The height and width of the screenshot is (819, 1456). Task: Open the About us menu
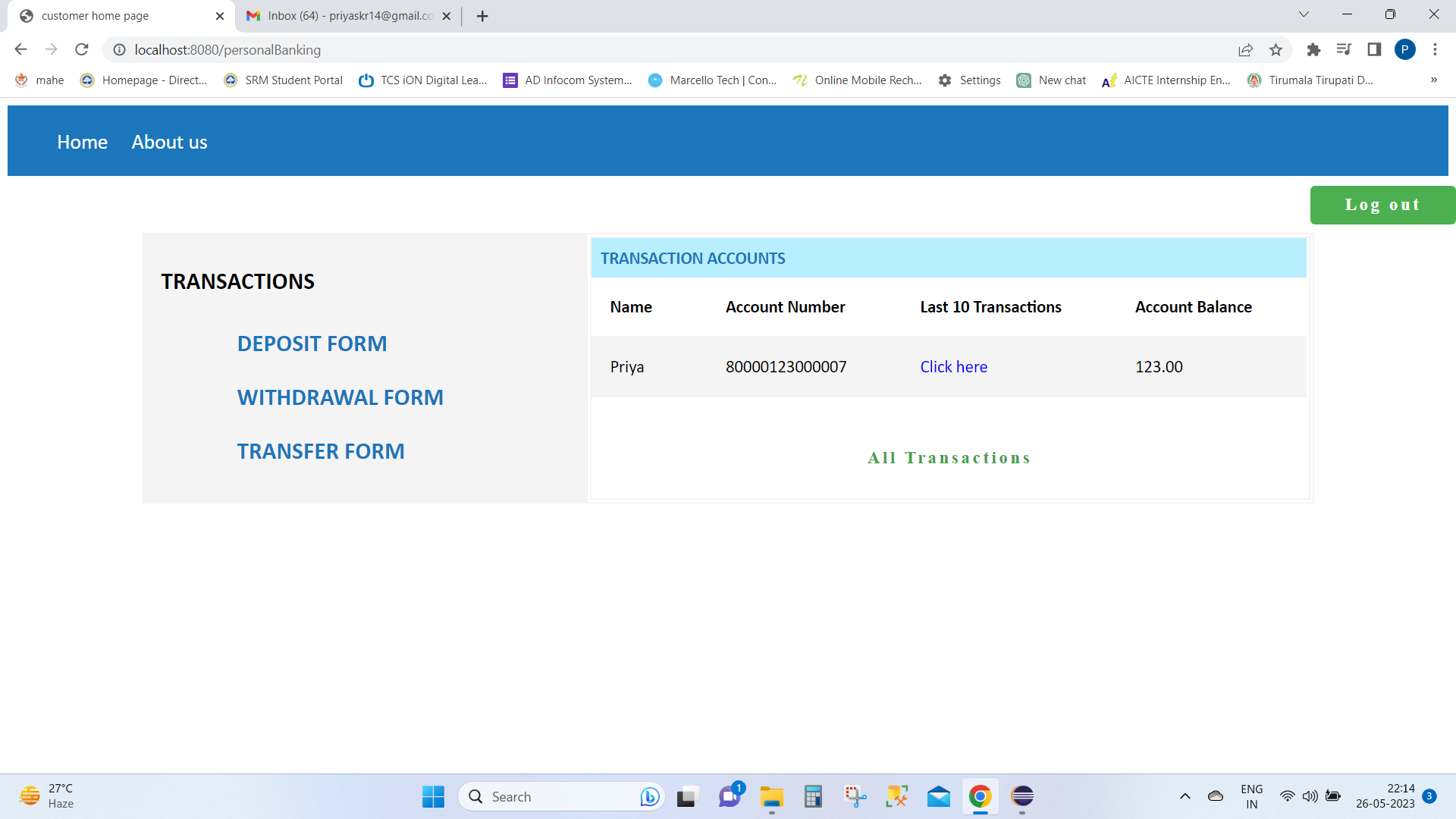(x=169, y=142)
